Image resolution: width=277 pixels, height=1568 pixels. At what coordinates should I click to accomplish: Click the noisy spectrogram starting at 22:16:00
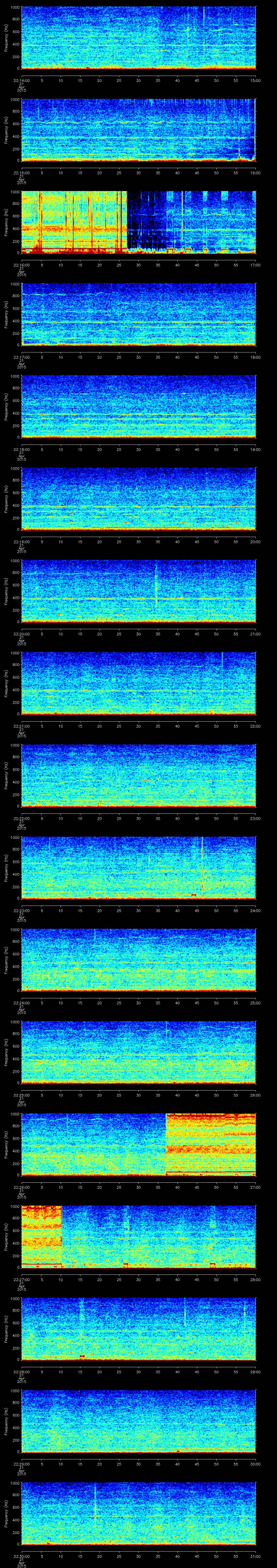(138, 222)
